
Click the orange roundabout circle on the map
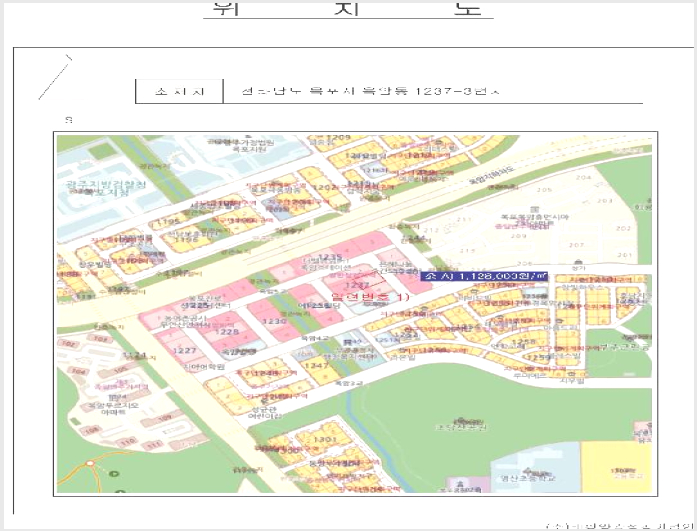[90, 463]
